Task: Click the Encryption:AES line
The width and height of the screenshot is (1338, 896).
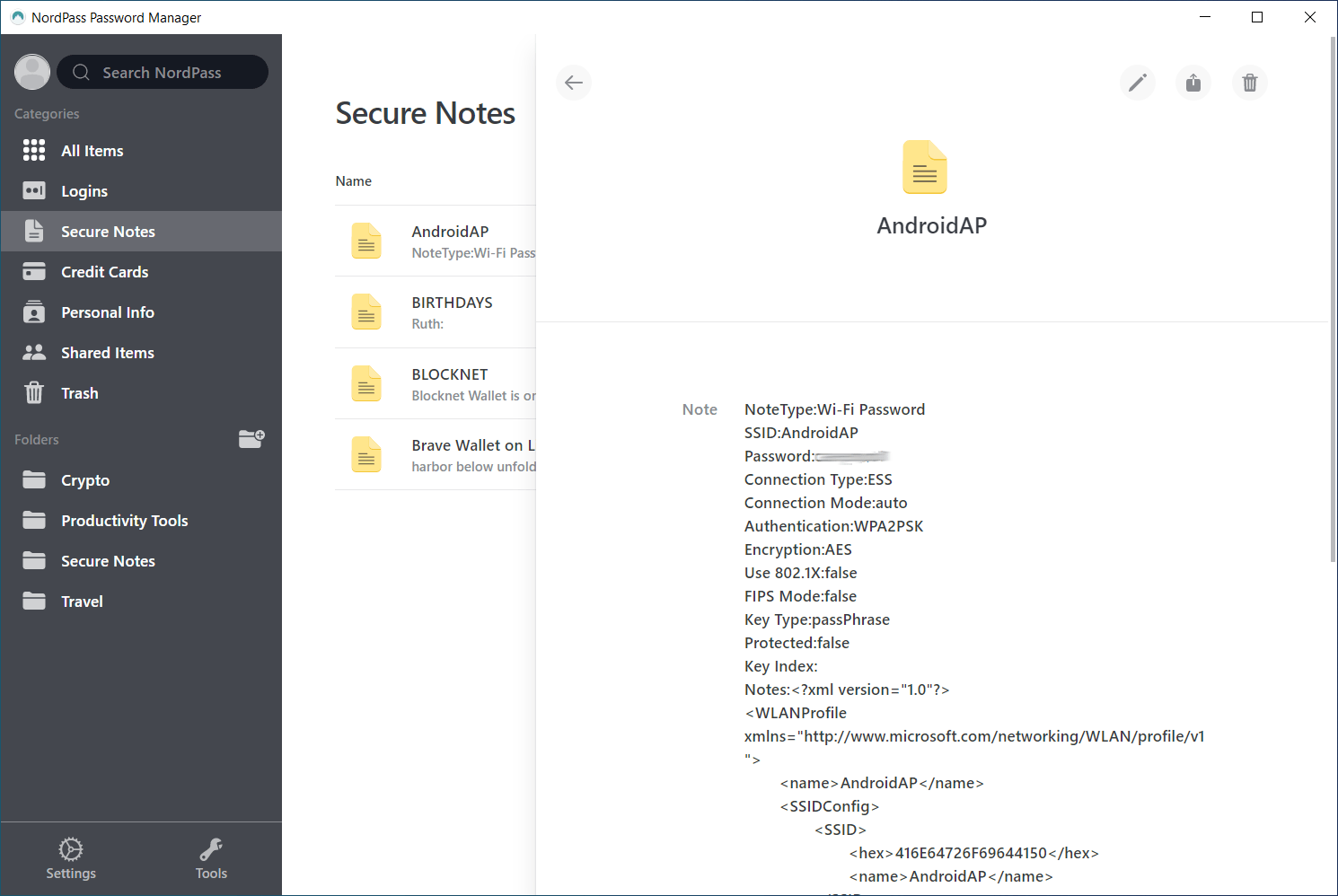Action: coord(798,549)
